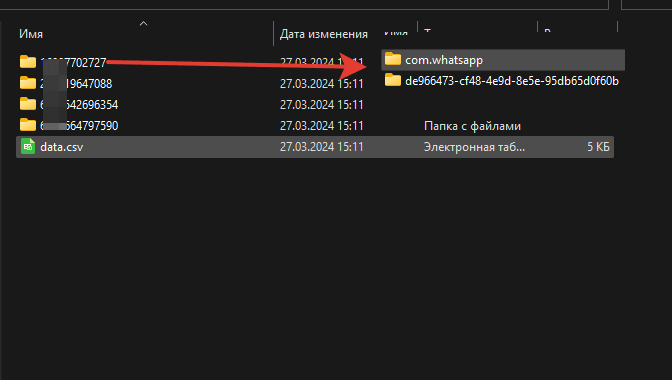Viewport: 672px width, 380px height.
Task: Select folder name ending 42696354
Action: tap(79, 105)
